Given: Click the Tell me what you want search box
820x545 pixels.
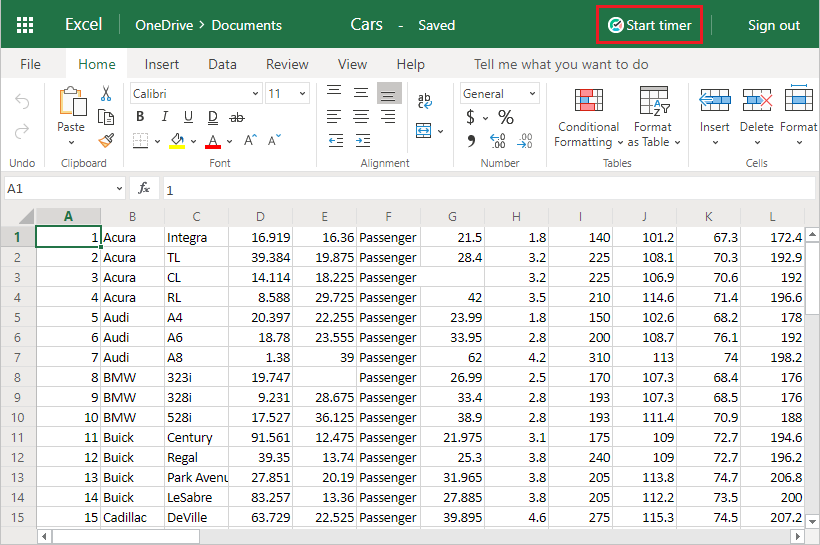Looking at the screenshot, I should (561, 64).
